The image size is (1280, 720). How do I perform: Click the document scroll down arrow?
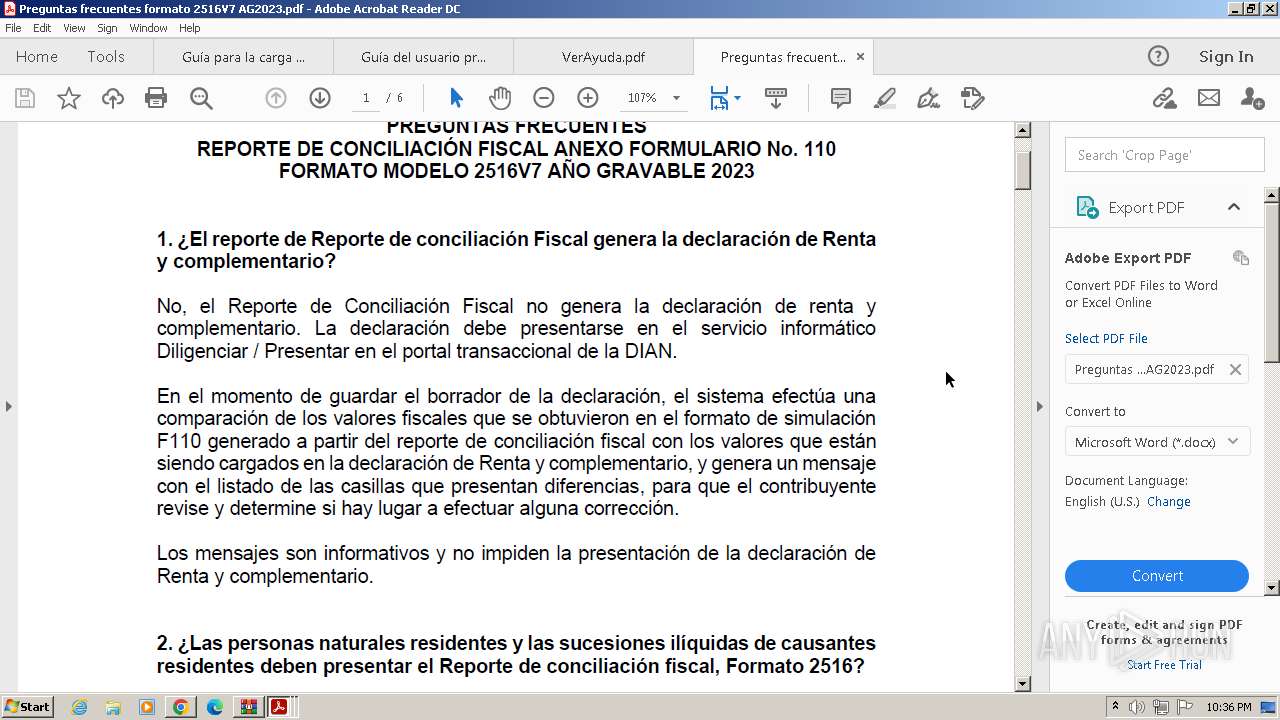coord(1023,684)
